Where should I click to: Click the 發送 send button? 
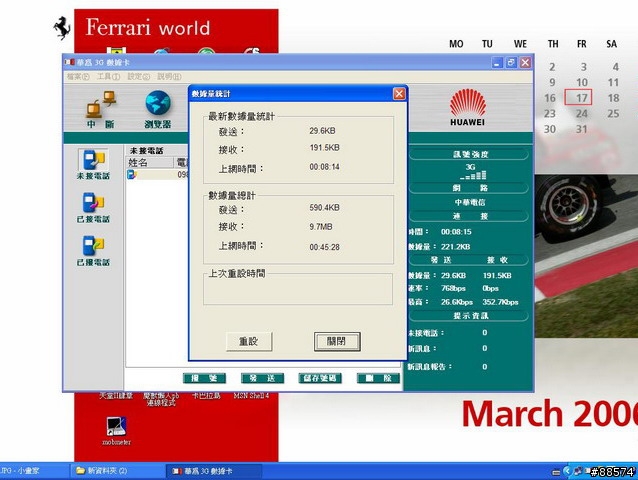[x=262, y=378]
